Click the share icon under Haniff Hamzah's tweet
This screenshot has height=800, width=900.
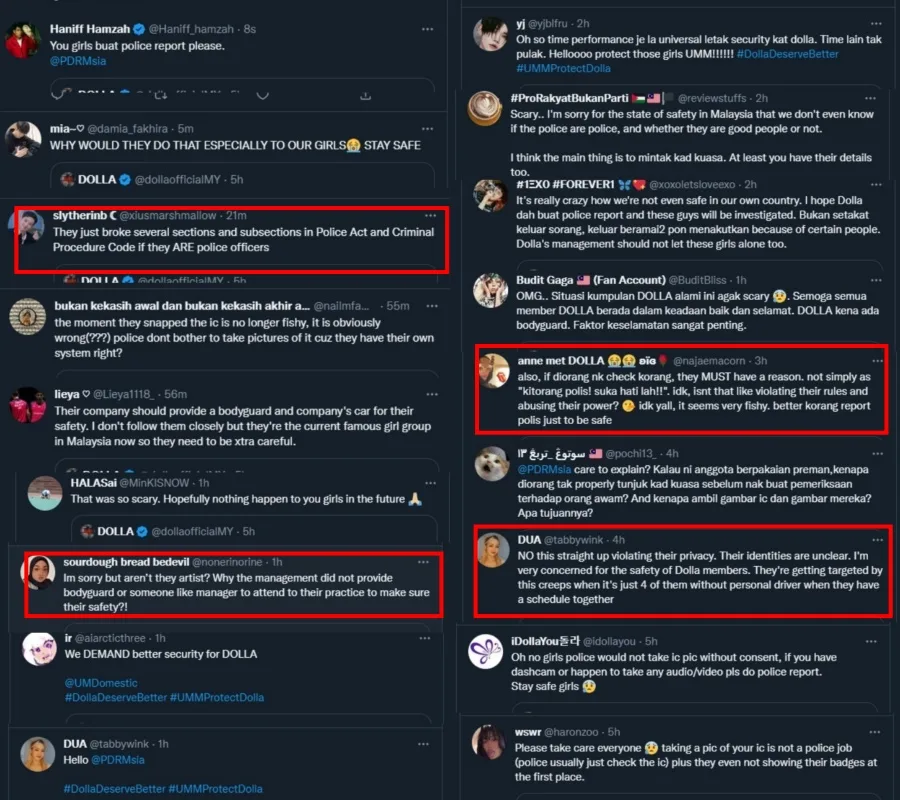(x=366, y=96)
